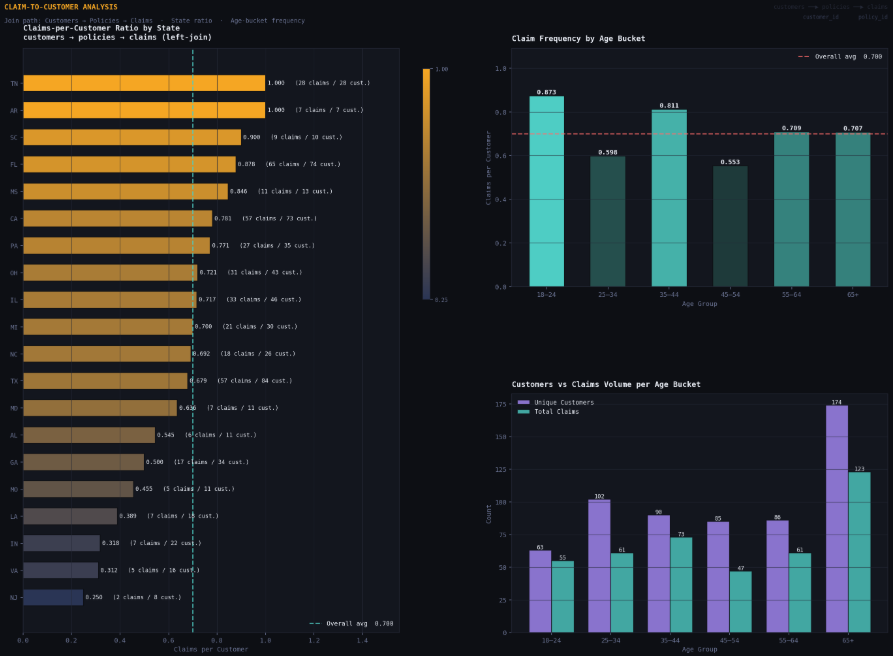Click the teal 35-44 claims bar (73)

tap(681, 585)
